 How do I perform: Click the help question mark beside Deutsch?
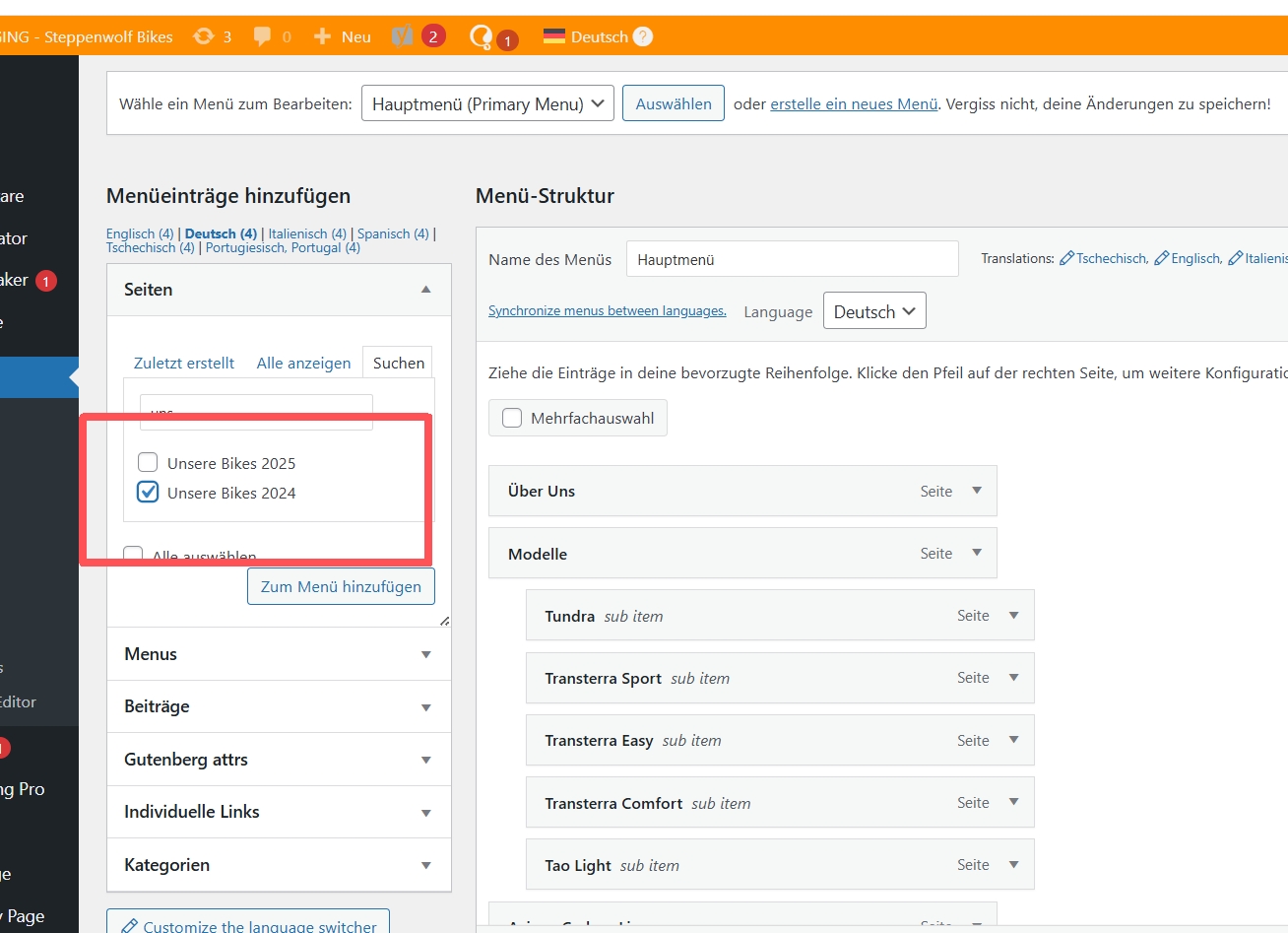pos(643,36)
